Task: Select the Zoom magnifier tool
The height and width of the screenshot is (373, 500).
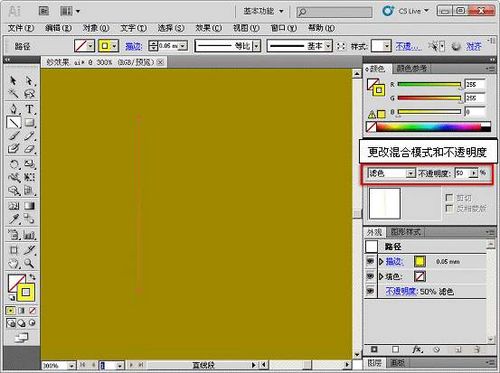Action: point(29,263)
